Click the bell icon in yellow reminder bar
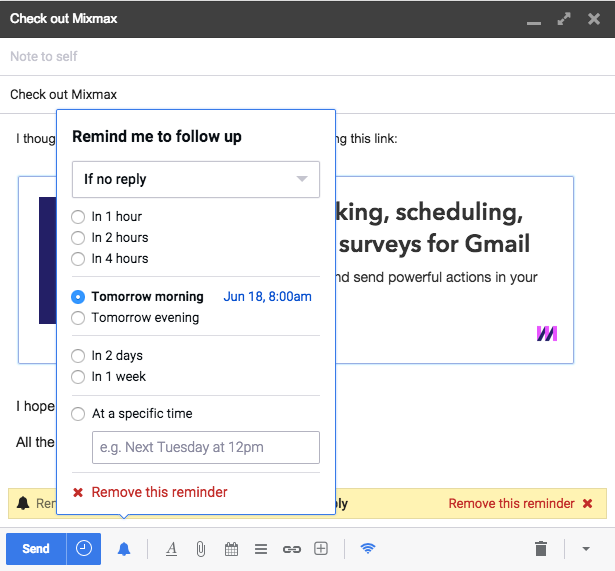Viewport: 615px width, 571px height. (23, 503)
